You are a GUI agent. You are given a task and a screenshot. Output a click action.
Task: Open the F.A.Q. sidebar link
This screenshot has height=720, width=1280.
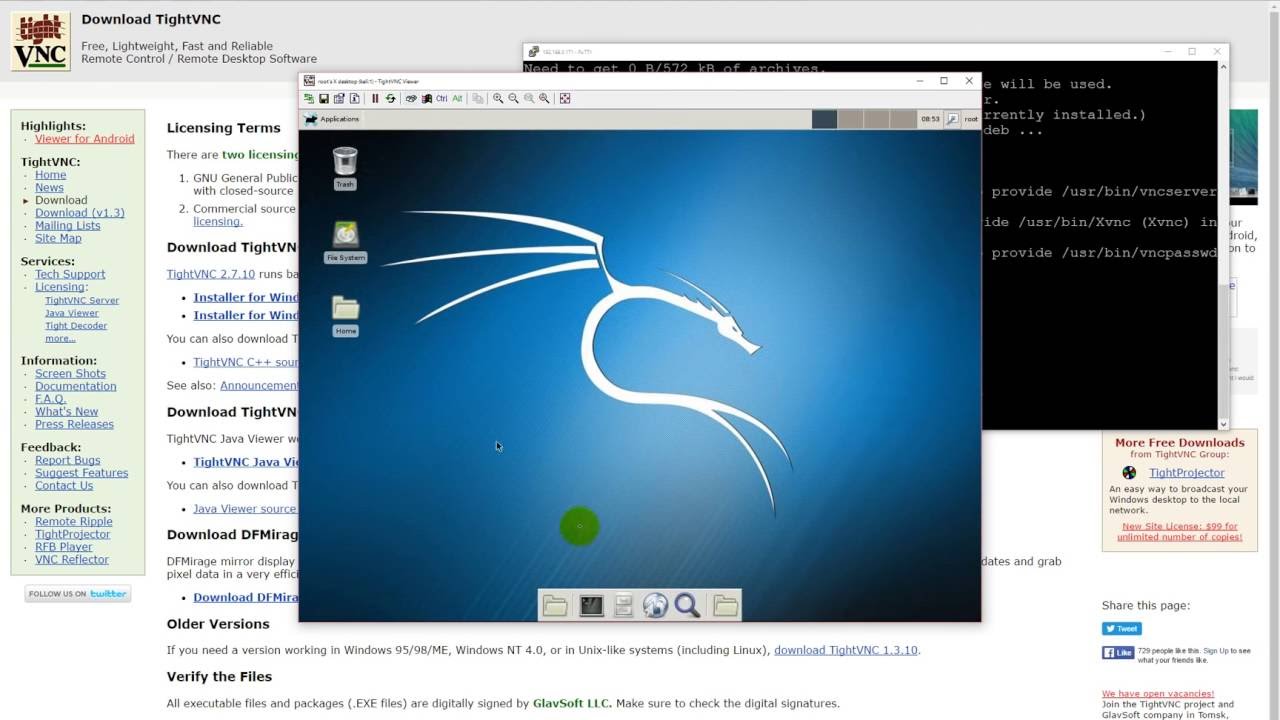coord(50,399)
